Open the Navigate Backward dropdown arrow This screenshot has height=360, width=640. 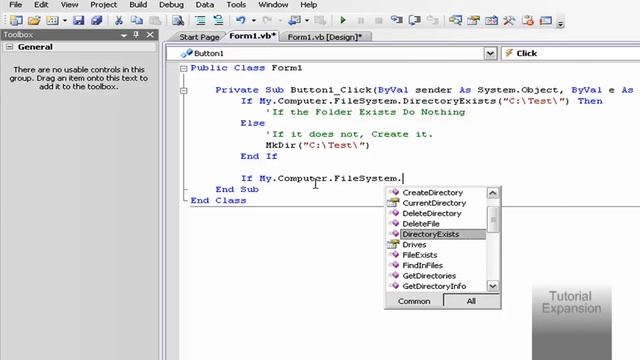[x=307, y=20]
